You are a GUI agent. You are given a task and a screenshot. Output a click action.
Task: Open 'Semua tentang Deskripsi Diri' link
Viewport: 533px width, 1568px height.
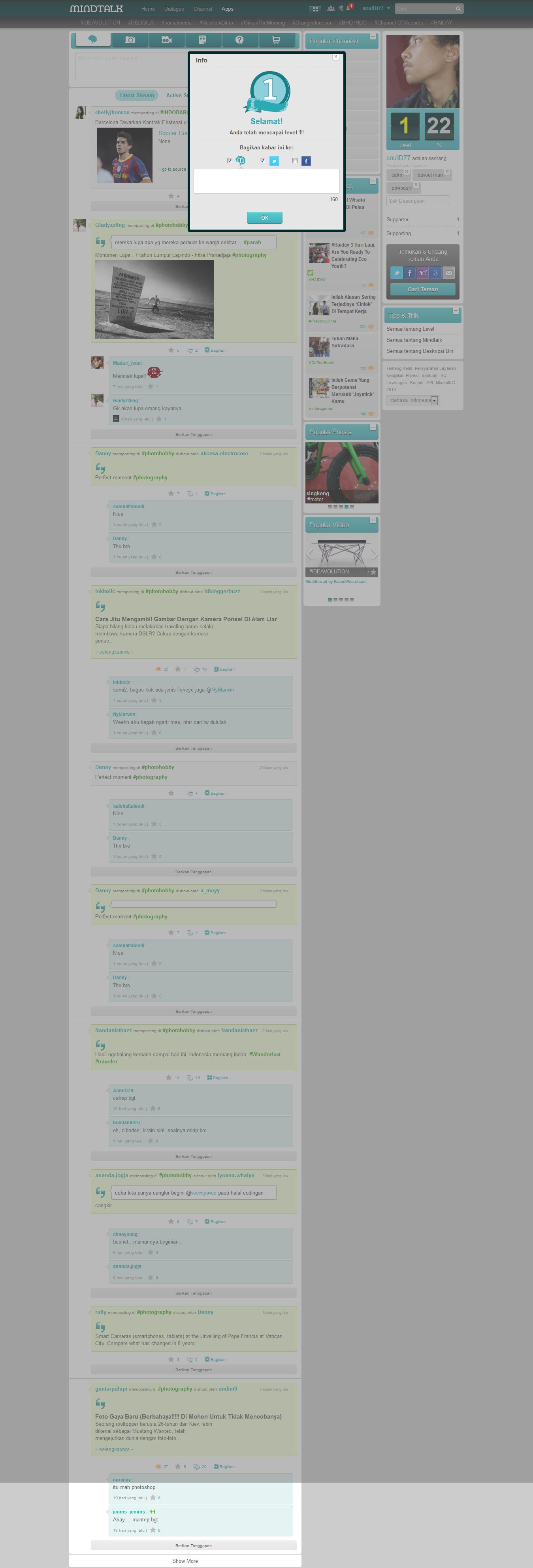[x=420, y=351]
